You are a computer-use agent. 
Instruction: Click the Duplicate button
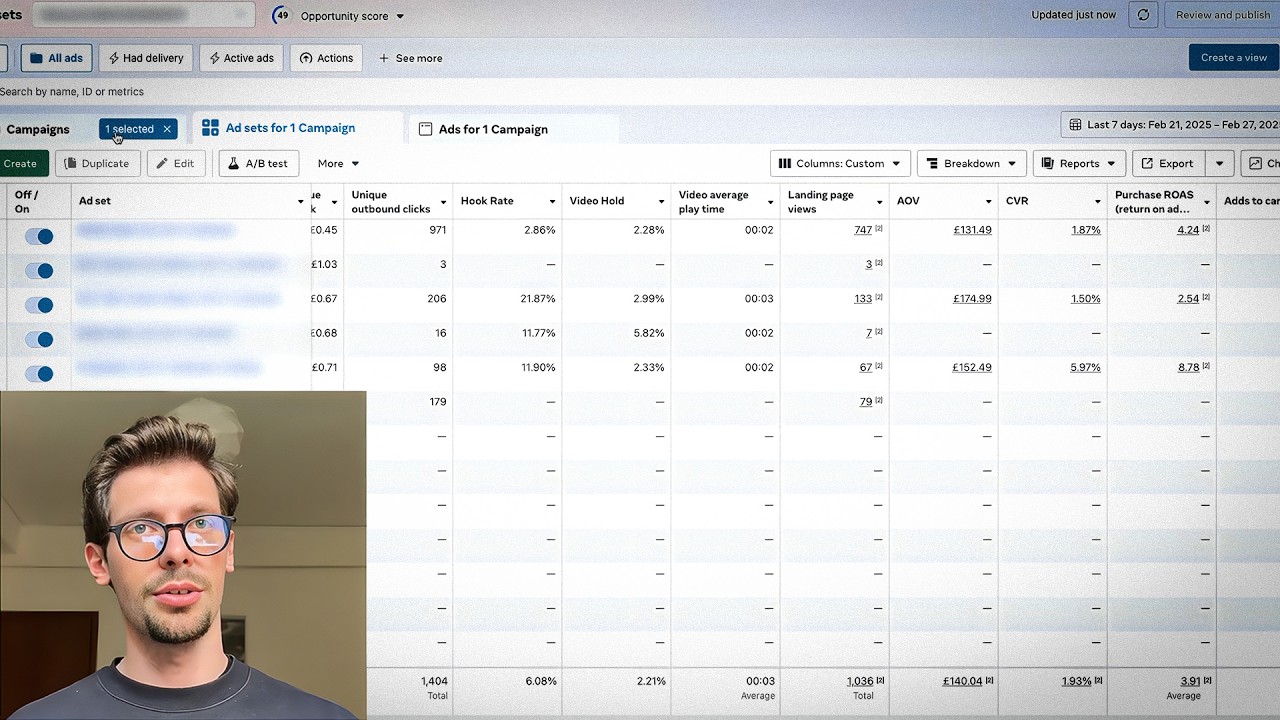pos(97,163)
